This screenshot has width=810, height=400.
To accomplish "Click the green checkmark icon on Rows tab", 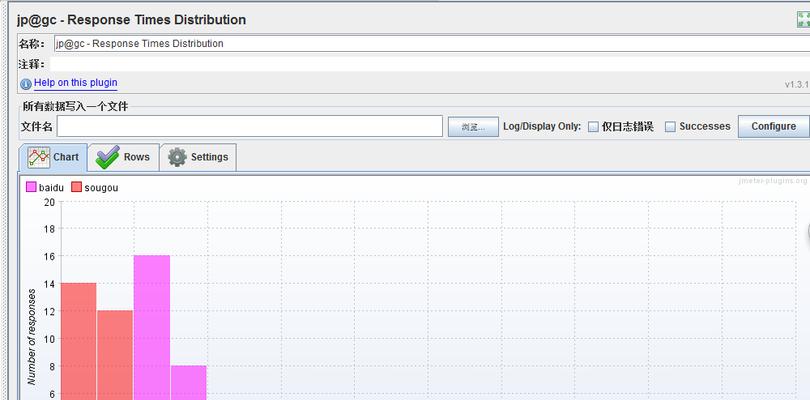I will [x=107, y=157].
